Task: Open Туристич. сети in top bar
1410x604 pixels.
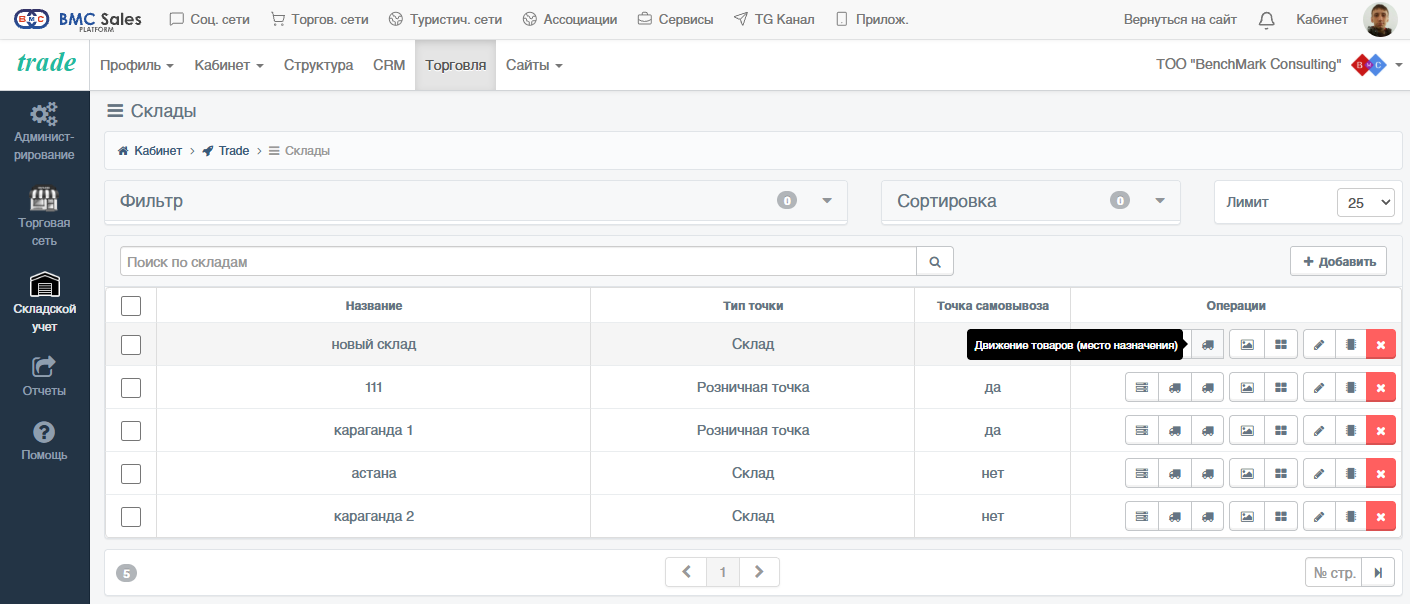Action: [x=445, y=19]
